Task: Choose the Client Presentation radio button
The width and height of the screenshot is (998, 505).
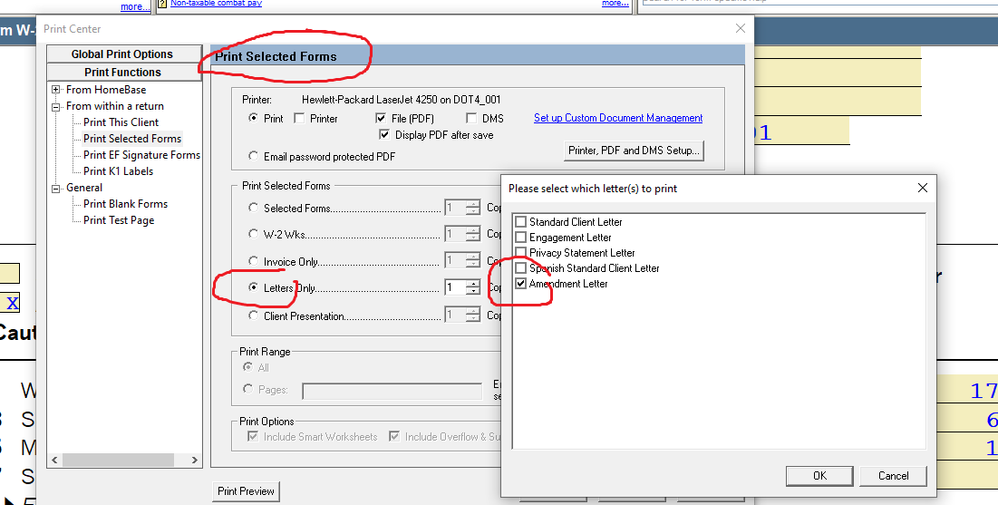Action: click(254, 316)
